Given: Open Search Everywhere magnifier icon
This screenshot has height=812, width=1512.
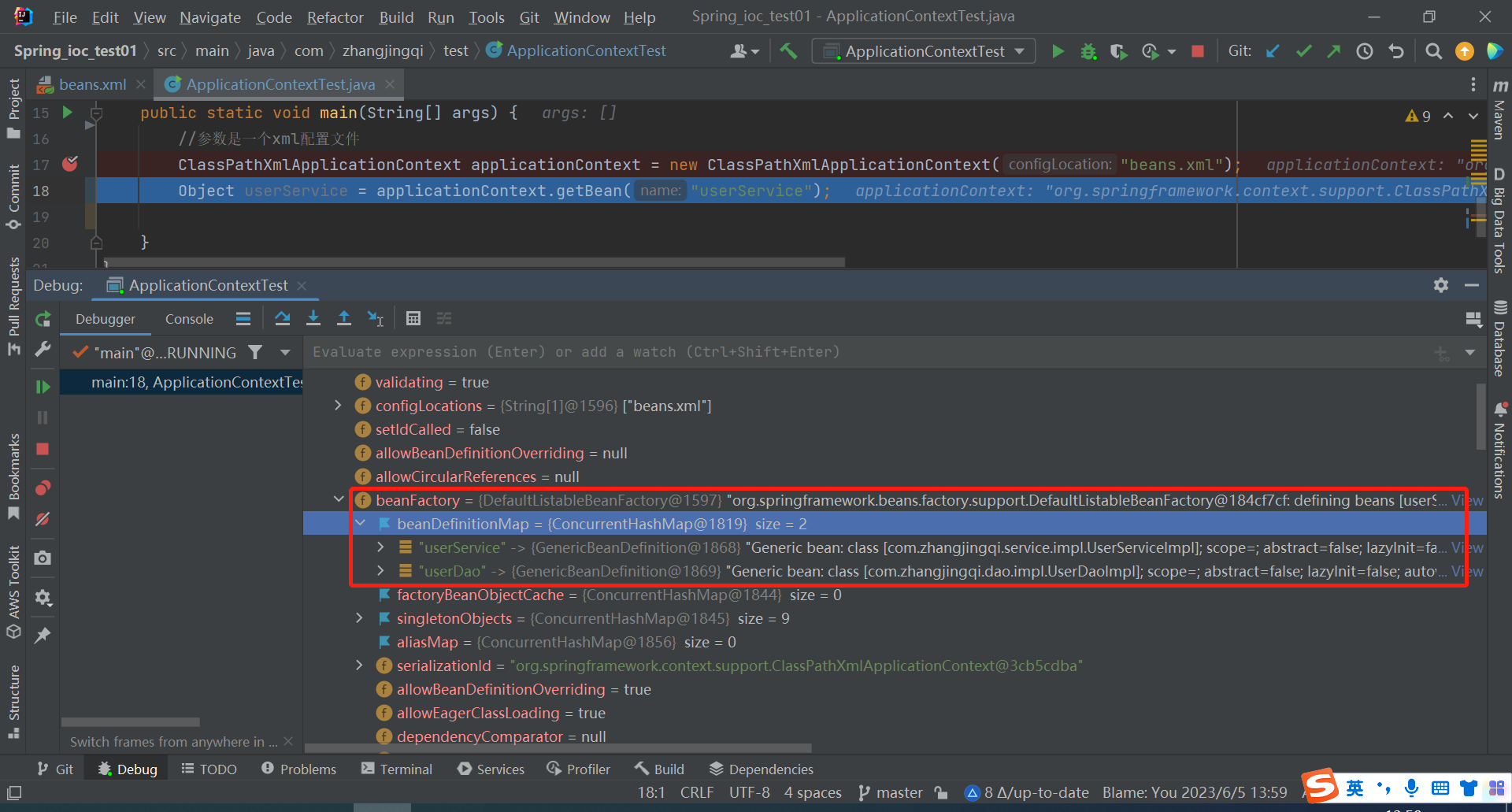Looking at the screenshot, I should (x=1434, y=51).
